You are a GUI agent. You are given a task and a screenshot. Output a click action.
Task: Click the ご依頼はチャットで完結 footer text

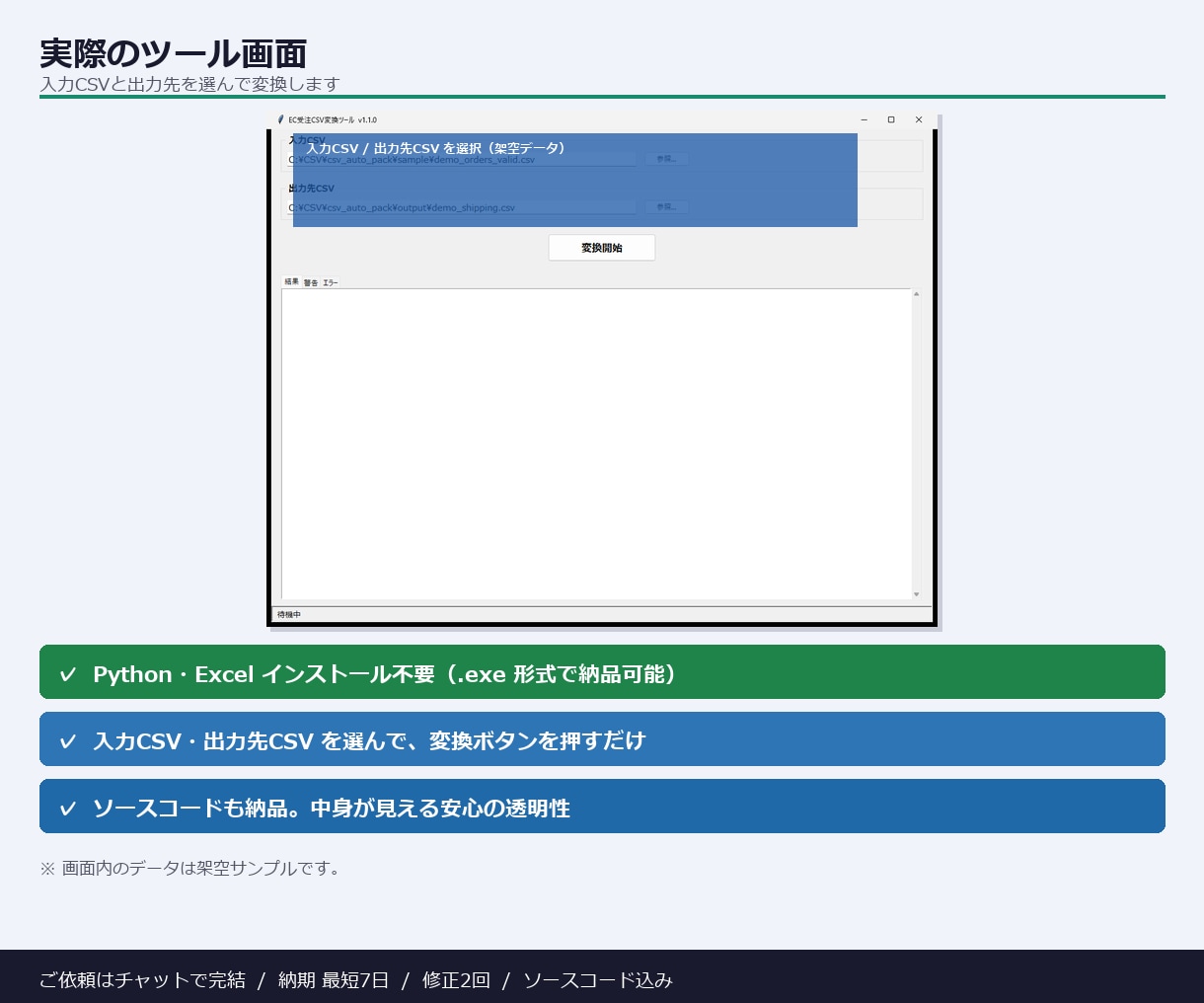tap(142, 980)
